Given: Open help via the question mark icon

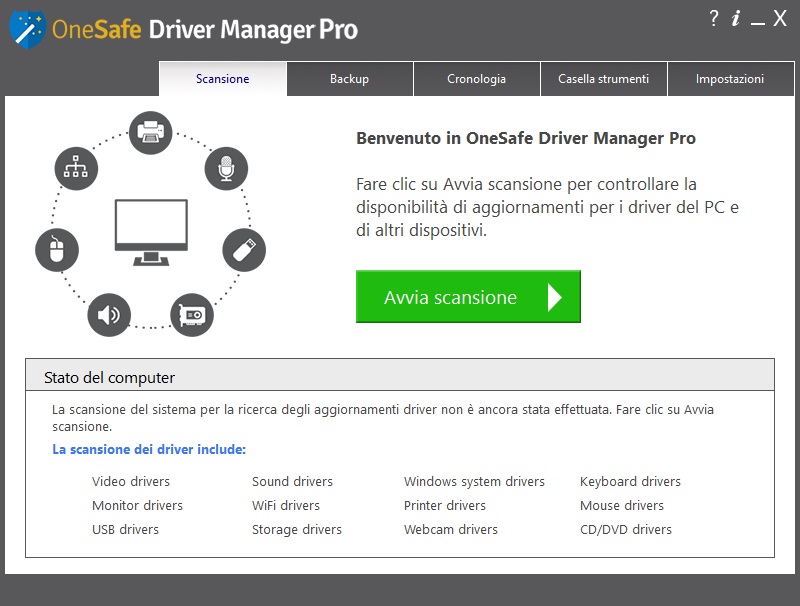Looking at the screenshot, I should [x=714, y=18].
